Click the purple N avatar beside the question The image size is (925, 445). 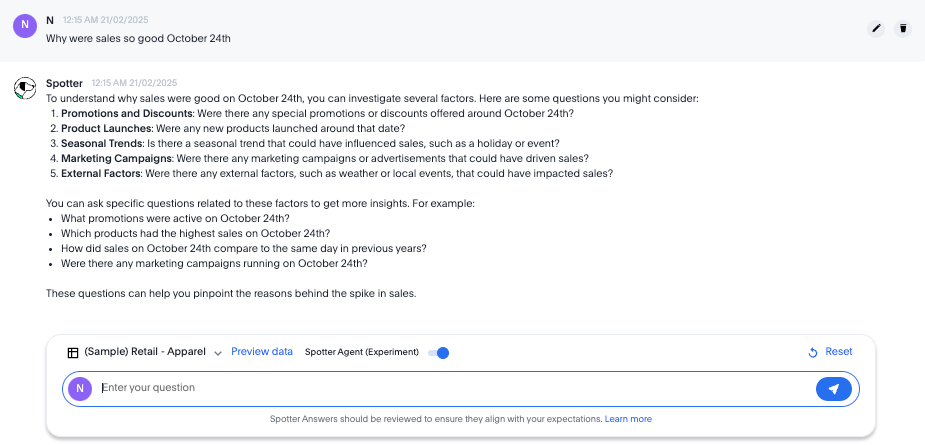(x=25, y=25)
